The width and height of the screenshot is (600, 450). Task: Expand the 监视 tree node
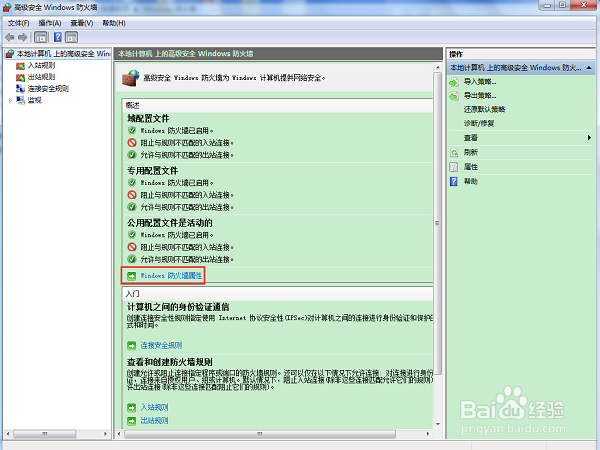coord(10,100)
